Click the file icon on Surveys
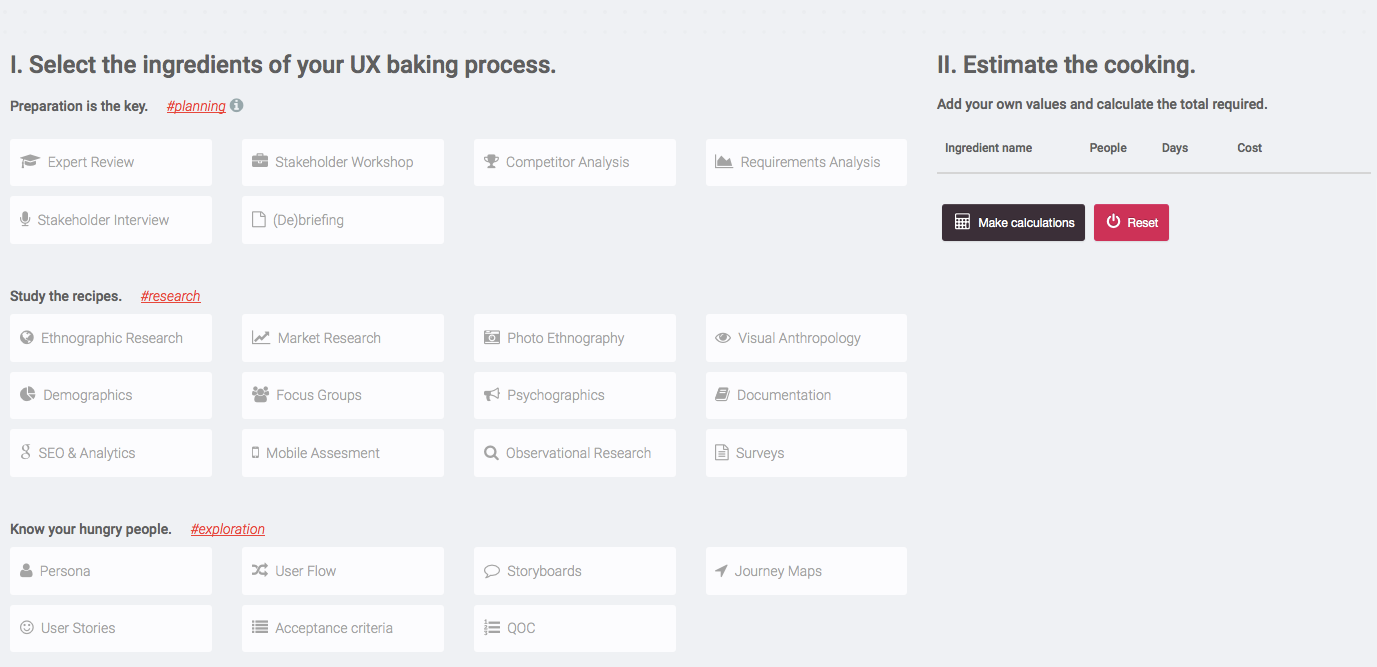Viewport: 1377px width, 667px height. click(722, 453)
